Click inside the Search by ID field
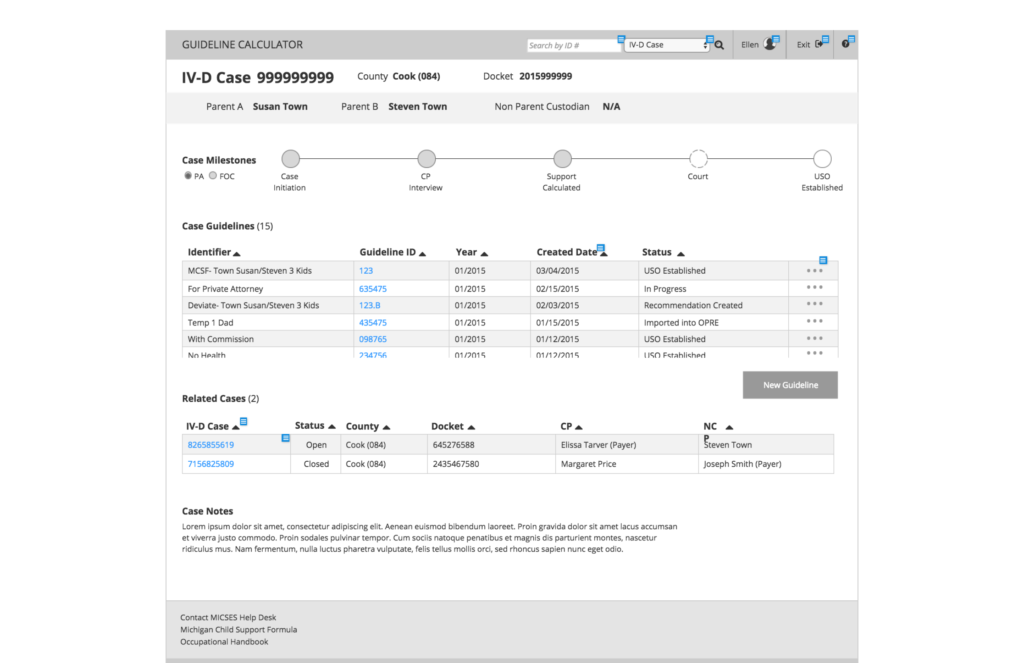Screen dimensions: 1024x663 pyautogui.click(x=572, y=44)
